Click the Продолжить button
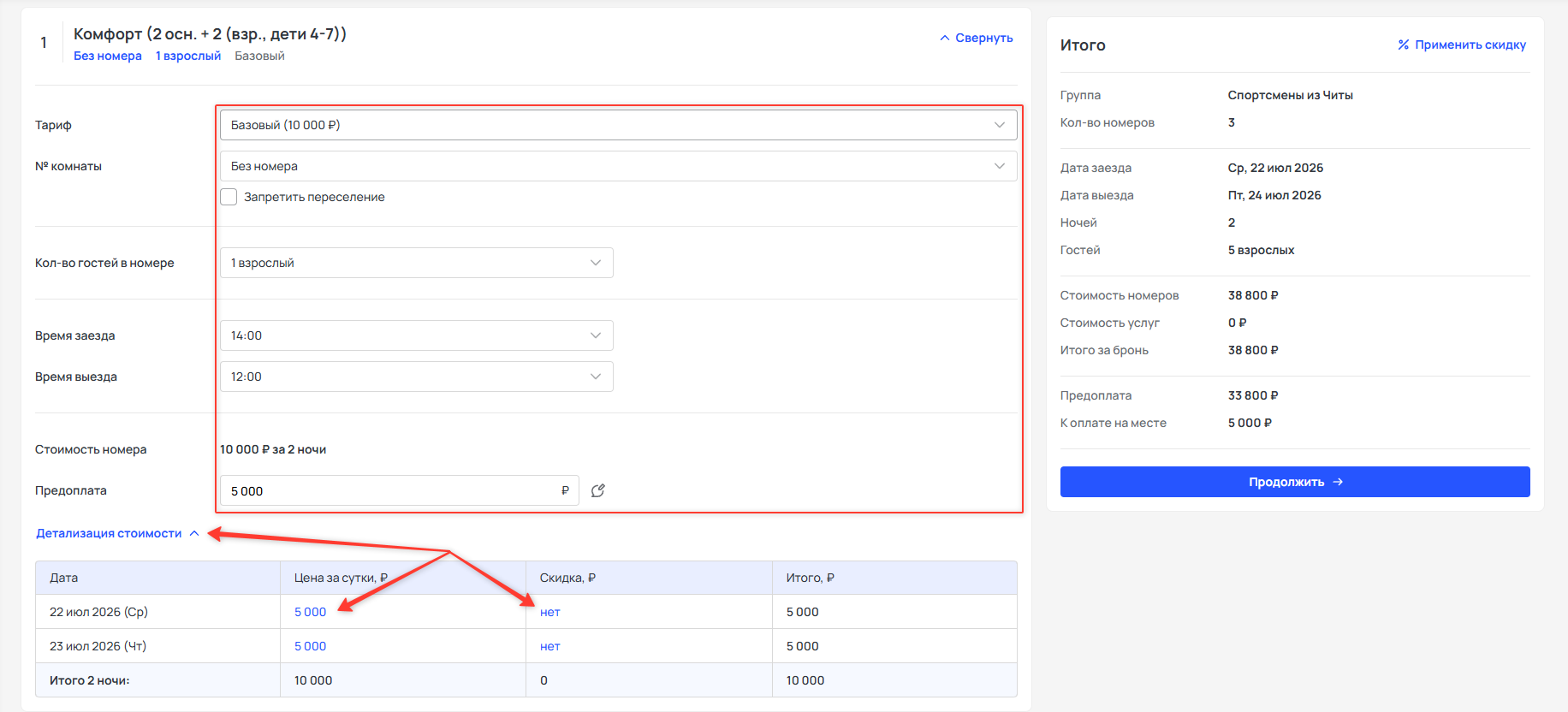 tap(1295, 482)
